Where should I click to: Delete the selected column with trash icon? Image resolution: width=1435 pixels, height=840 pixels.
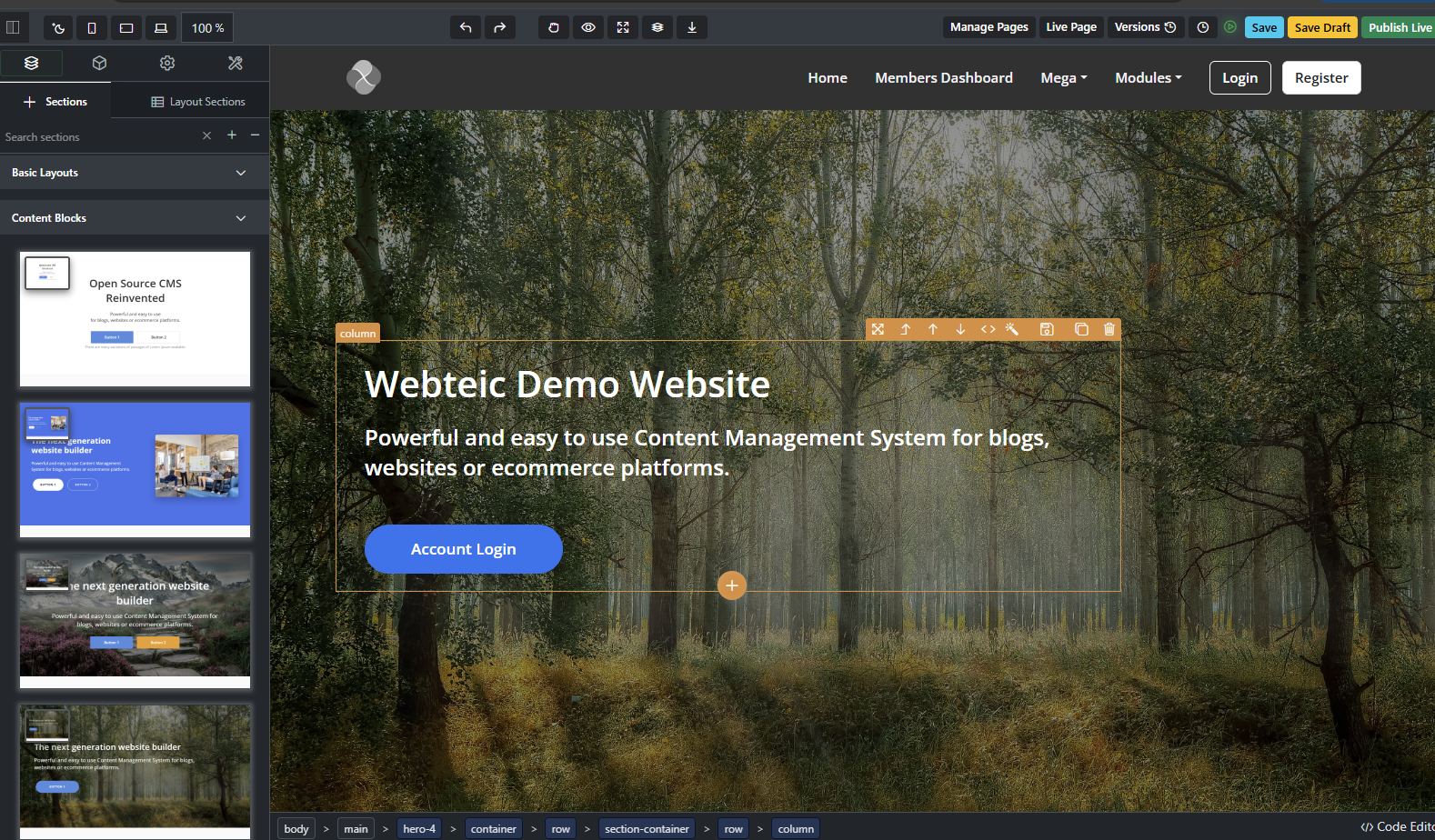(1109, 329)
